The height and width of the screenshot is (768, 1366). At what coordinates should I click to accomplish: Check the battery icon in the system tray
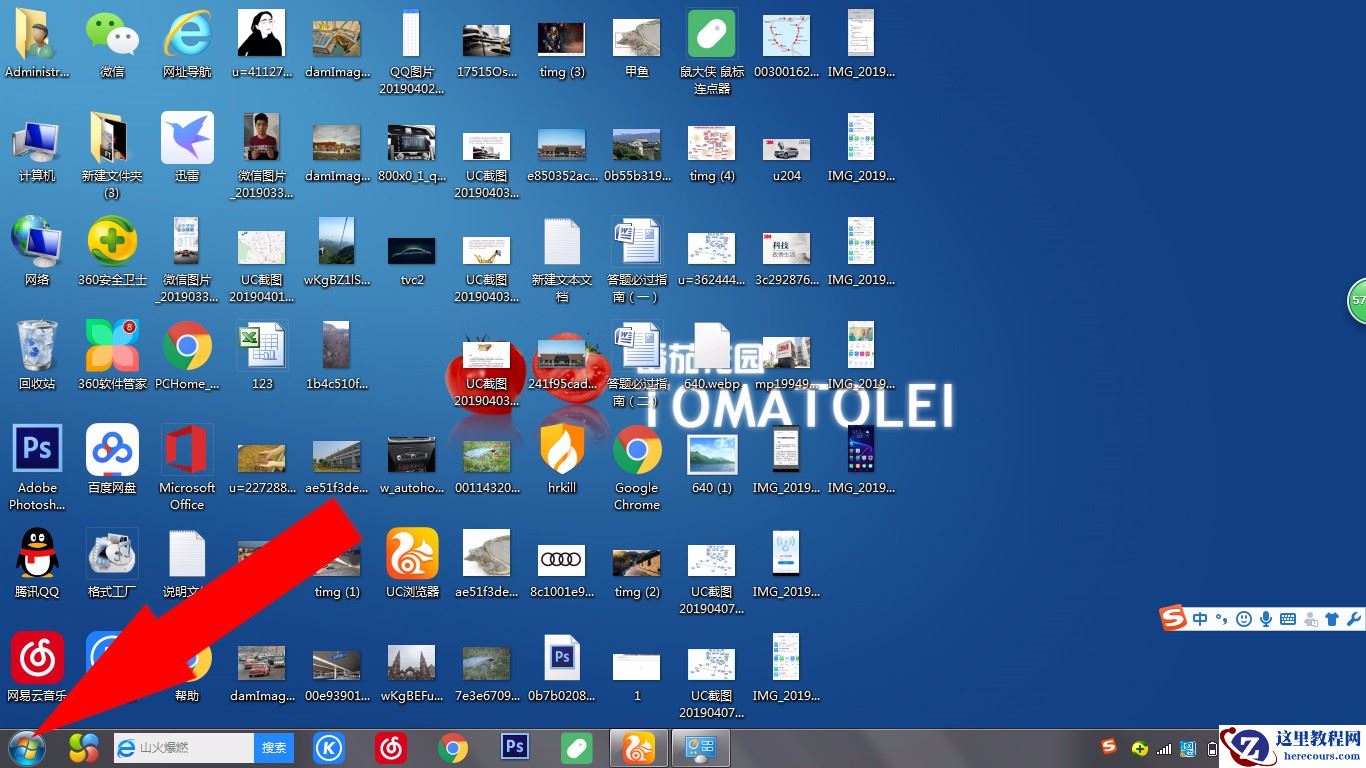1212,749
